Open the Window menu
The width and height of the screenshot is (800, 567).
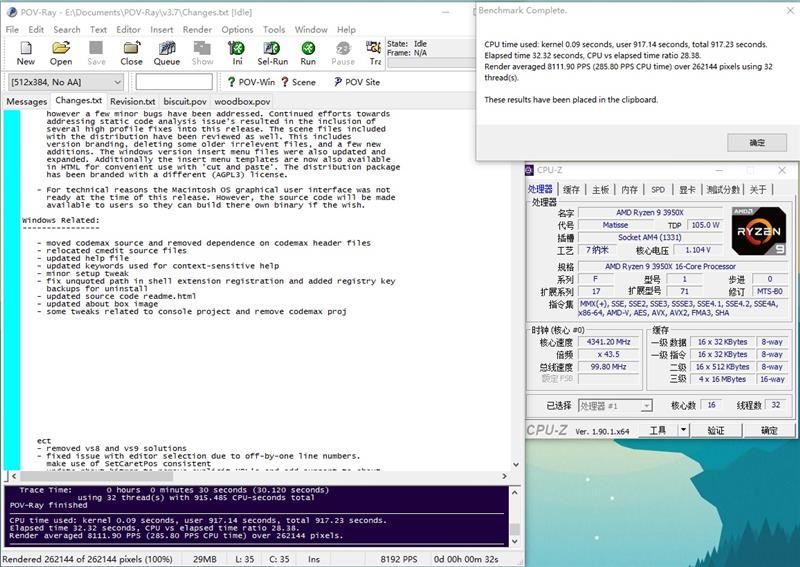click(x=311, y=30)
